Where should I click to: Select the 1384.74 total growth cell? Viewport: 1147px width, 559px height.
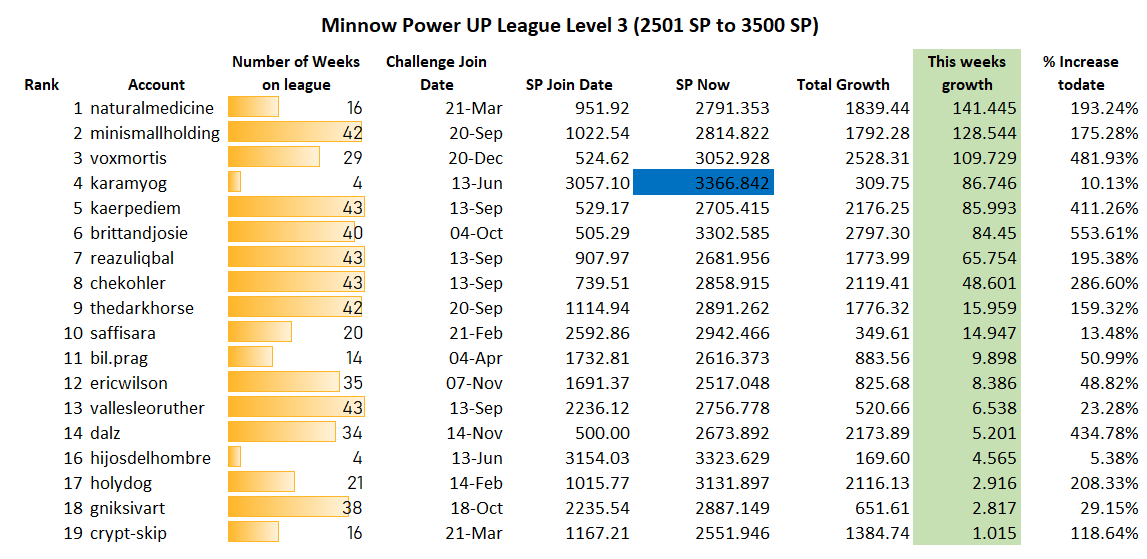[879, 533]
